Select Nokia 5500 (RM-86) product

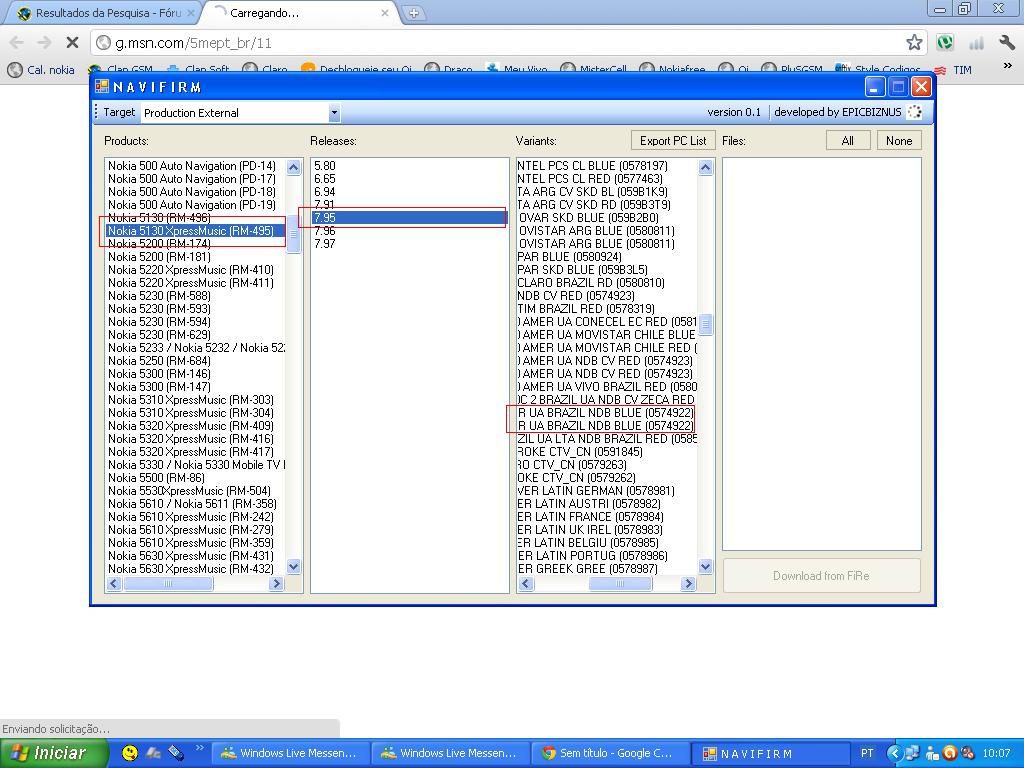coord(195,477)
